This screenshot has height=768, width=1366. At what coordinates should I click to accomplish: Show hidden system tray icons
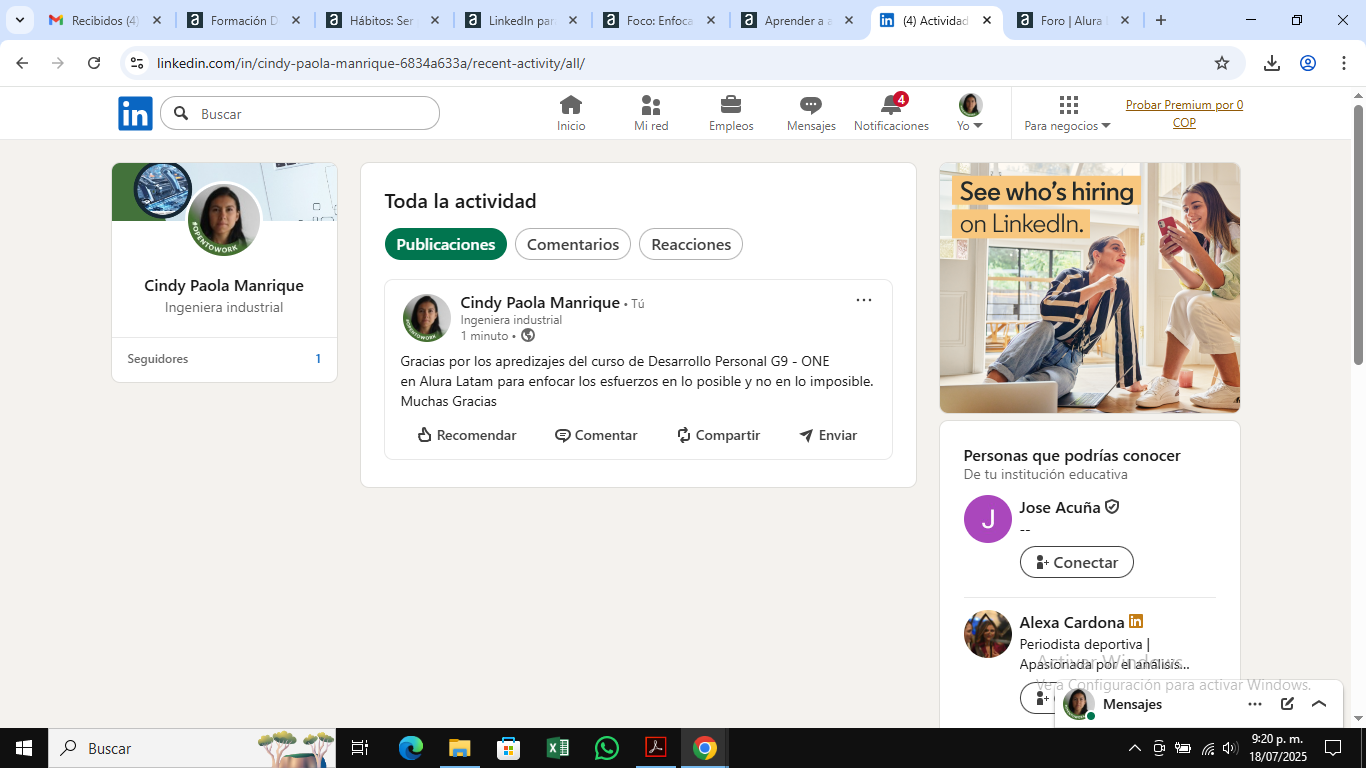click(1134, 748)
